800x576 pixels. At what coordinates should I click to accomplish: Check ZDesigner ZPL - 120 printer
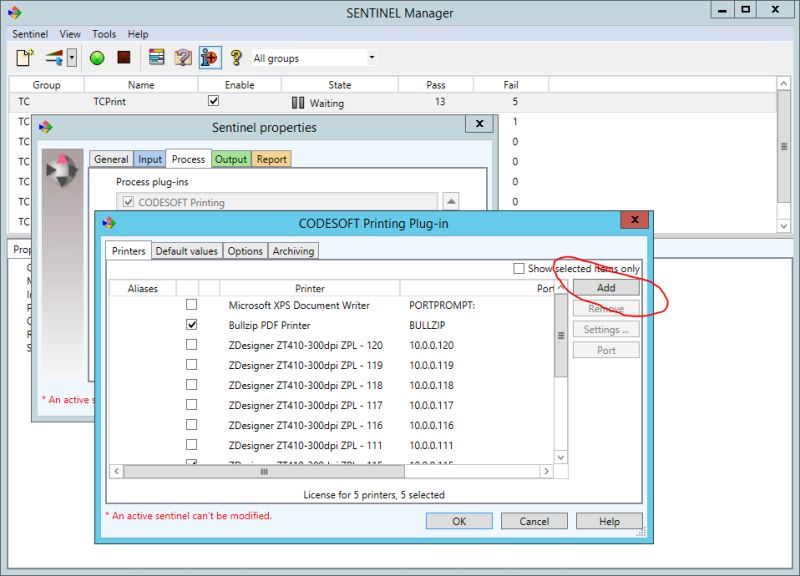point(191,345)
